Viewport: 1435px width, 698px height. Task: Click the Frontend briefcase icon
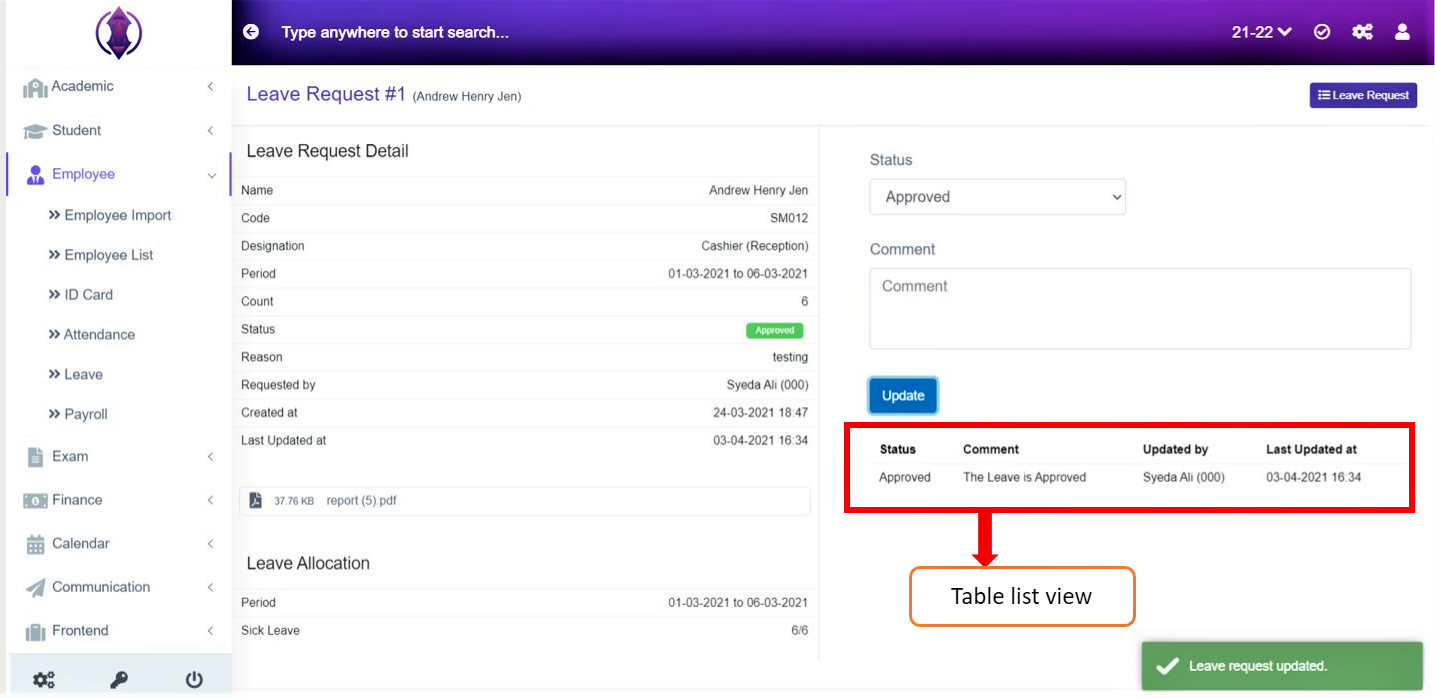point(35,632)
